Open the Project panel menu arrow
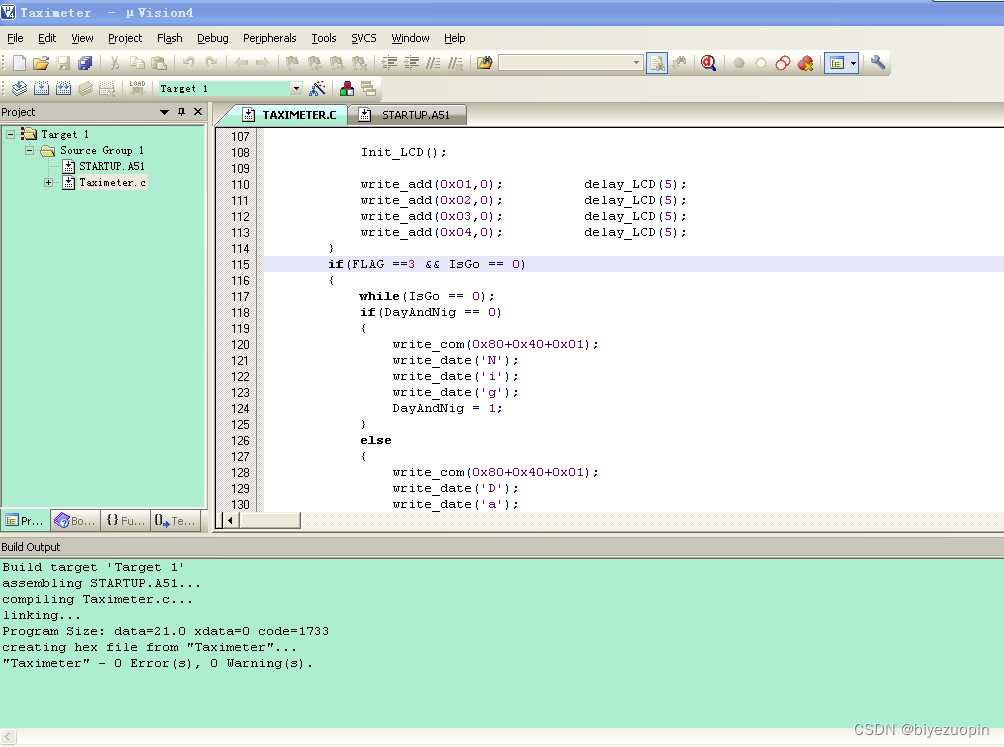1004x747 pixels. (164, 112)
